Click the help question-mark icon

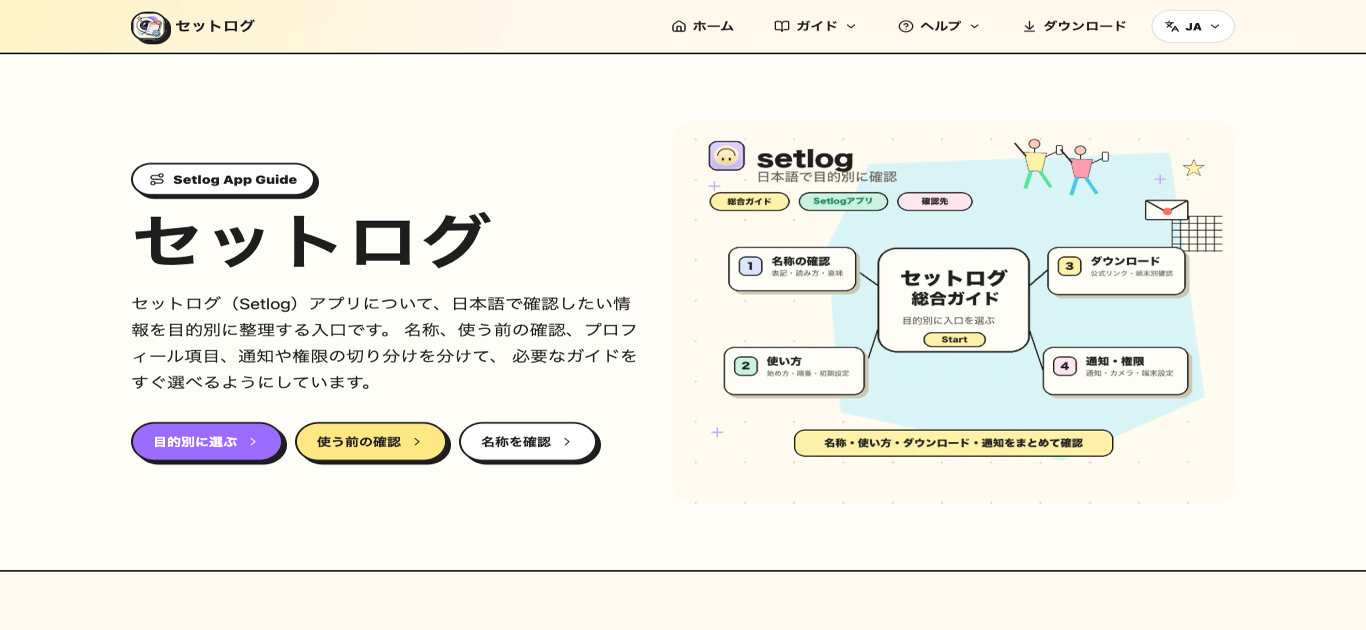(x=906, y=26)
